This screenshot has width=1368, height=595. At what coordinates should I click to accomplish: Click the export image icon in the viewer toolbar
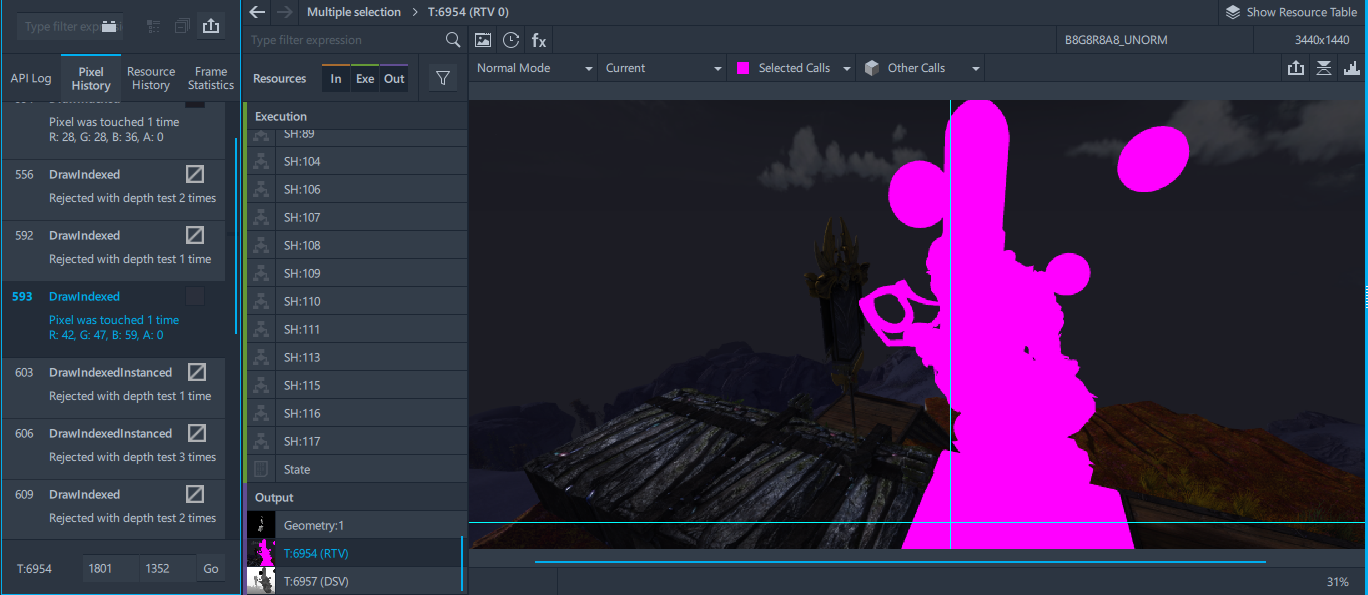(x=1296, y=68)
